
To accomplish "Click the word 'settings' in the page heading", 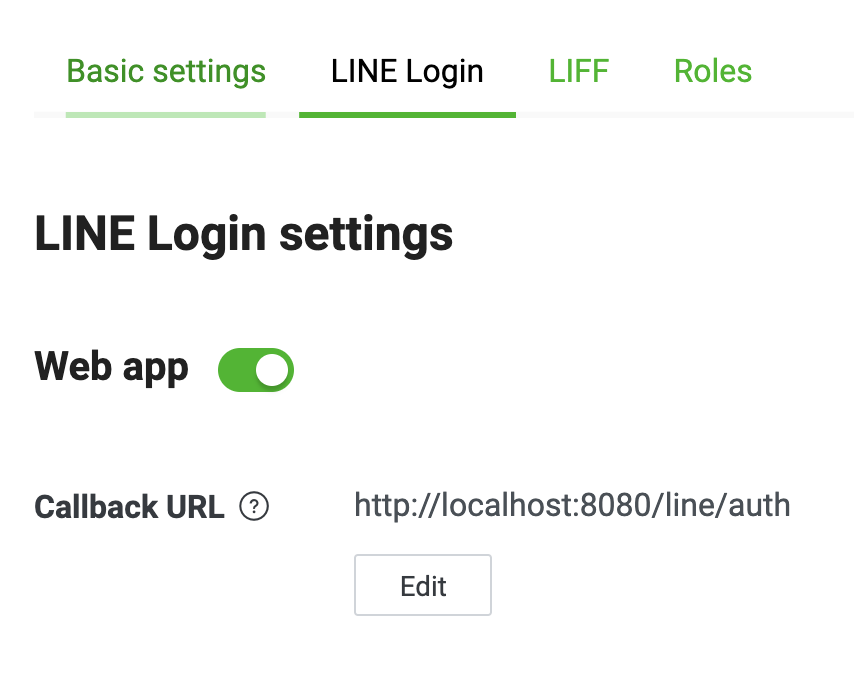I will click(x=366, y=236).
